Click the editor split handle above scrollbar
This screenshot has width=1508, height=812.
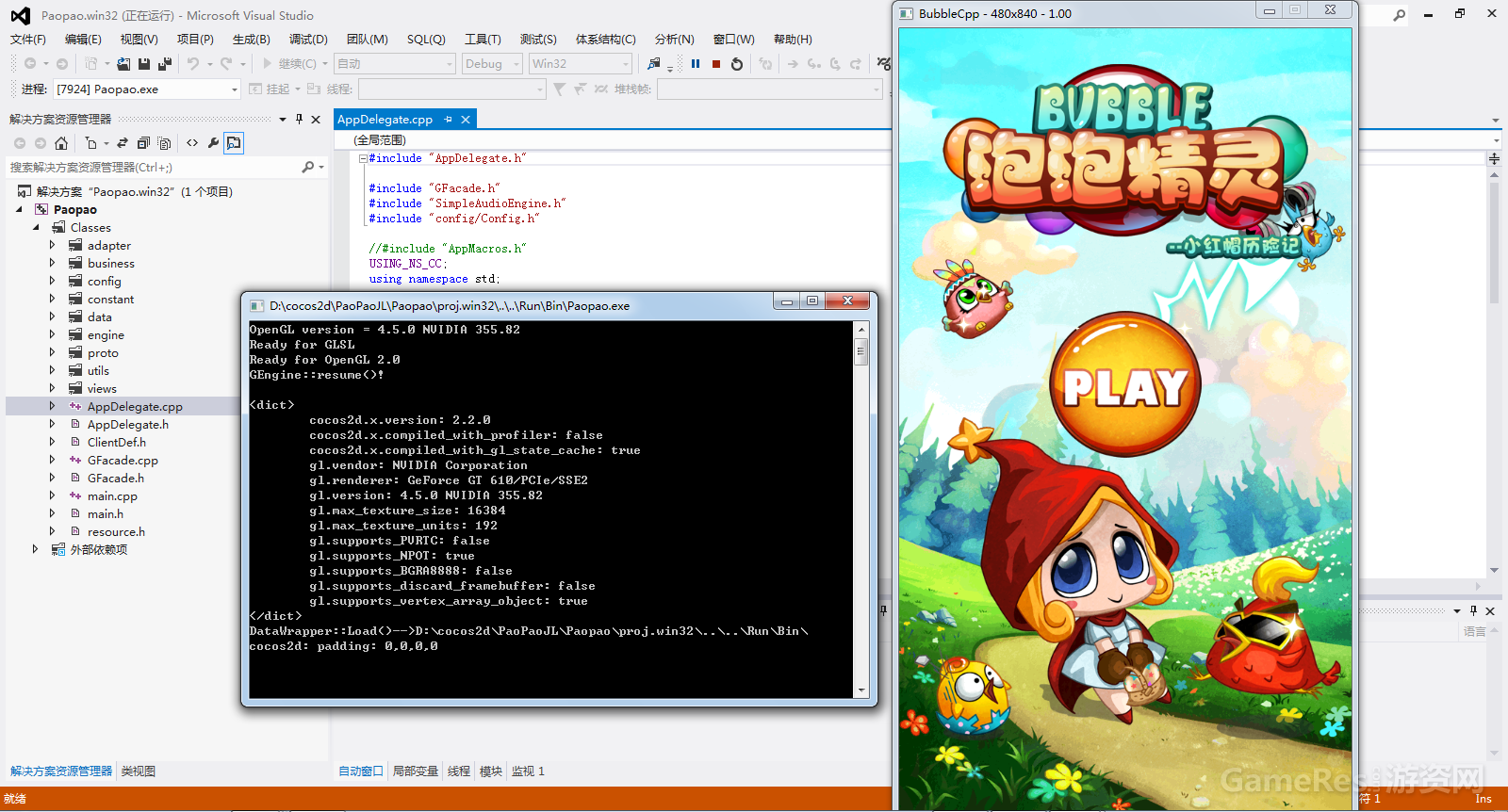pos(1494,158)
